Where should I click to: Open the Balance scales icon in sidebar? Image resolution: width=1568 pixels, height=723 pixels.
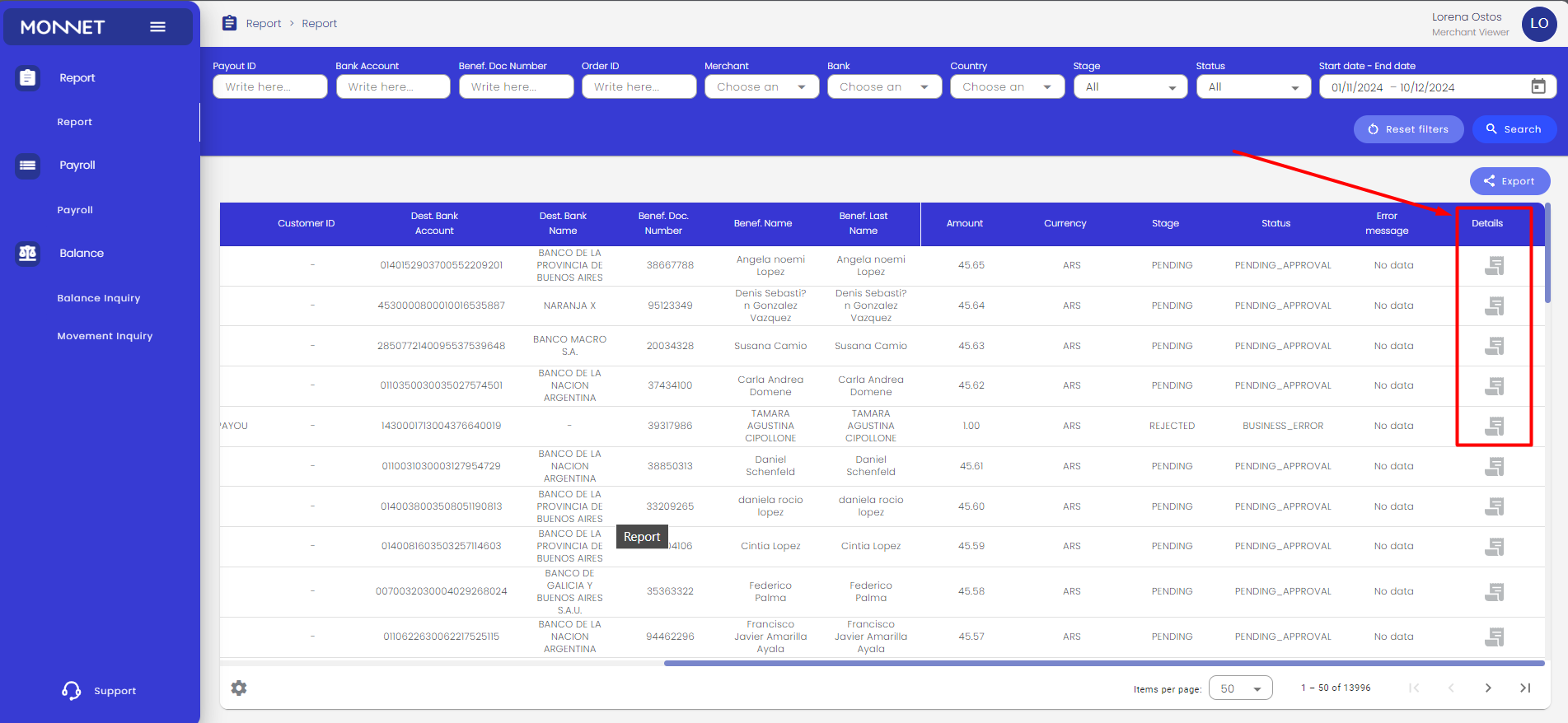click(x=27, y=253)
